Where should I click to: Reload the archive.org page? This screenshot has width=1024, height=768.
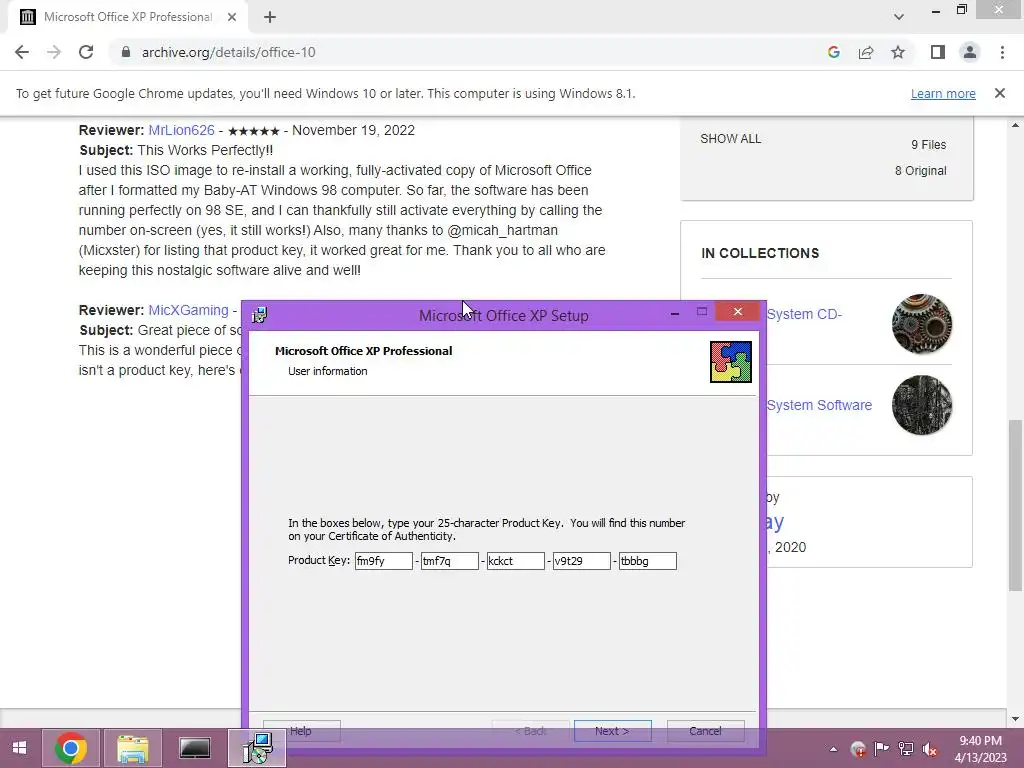(x=86, y=52)
